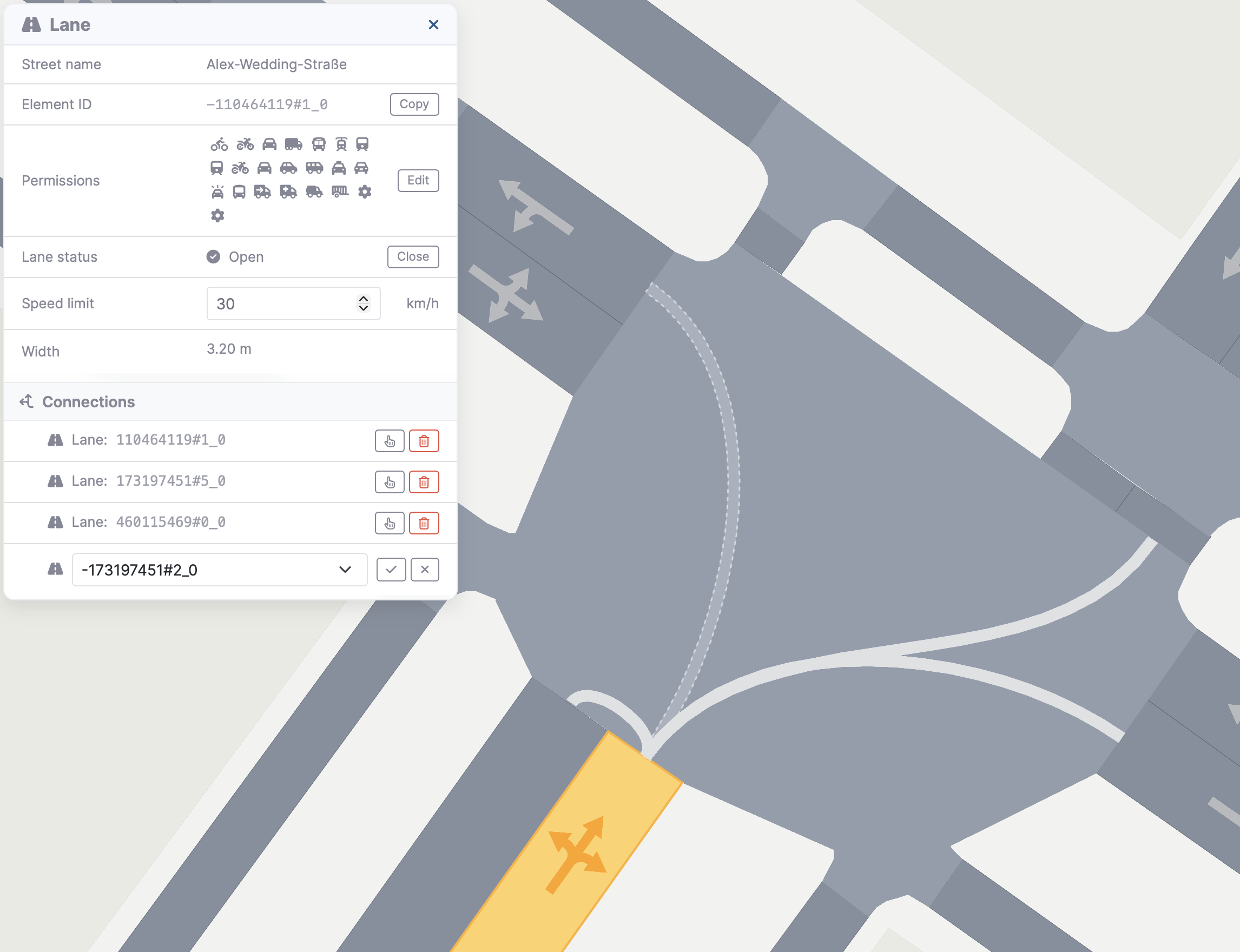1240x952 pixels.
Task: Click the container trailer permission icon
Action: (340, 192)
